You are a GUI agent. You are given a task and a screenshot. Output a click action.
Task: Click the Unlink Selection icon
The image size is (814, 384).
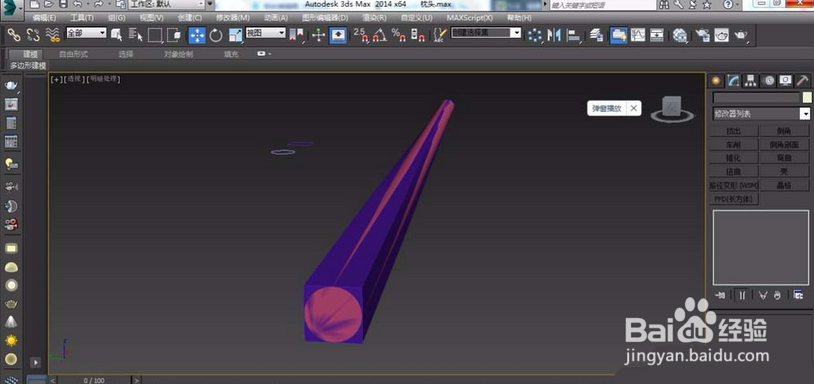[x=33, y=35]
